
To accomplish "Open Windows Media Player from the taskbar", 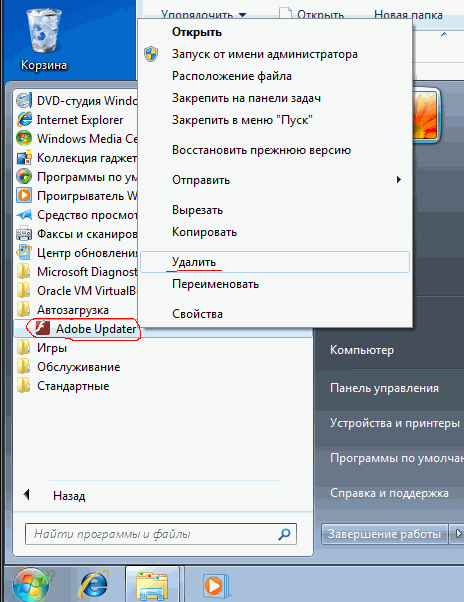I will (x=216, y=586).
